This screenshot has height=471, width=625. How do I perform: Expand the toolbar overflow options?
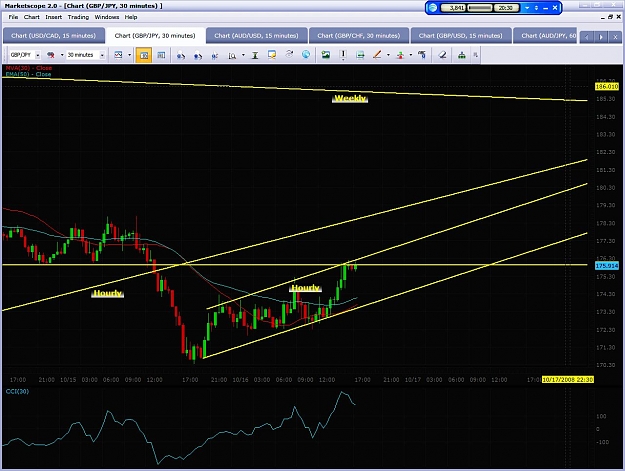click(475, 55)
